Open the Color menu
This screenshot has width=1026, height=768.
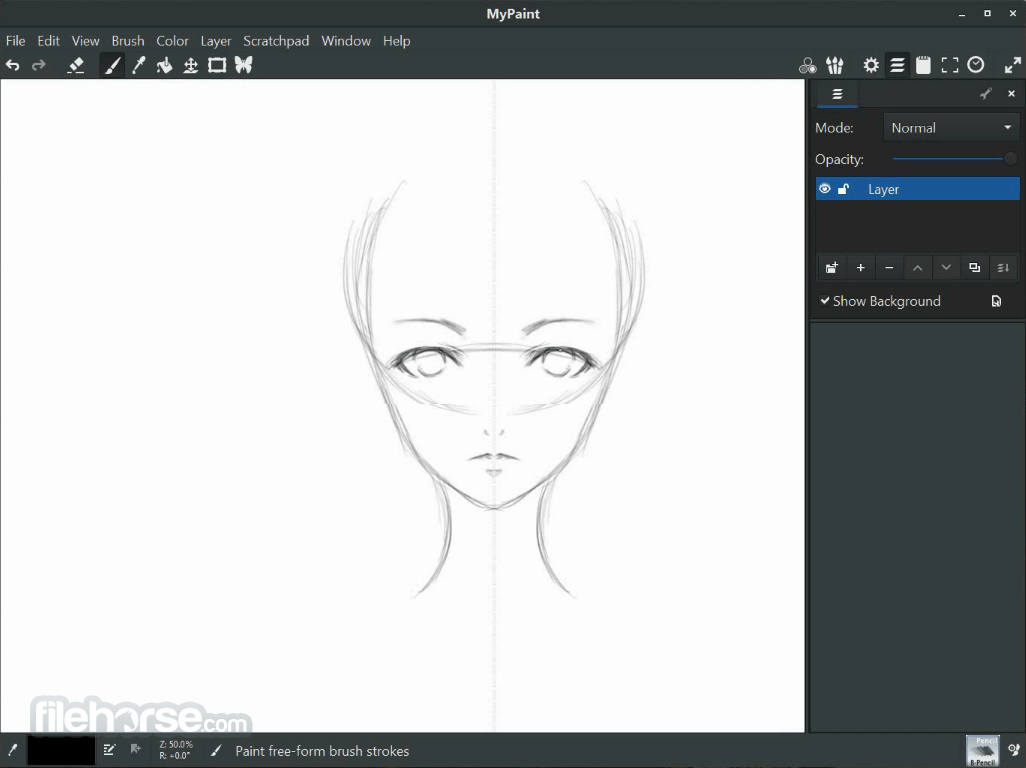pyautogui.click(x=172, y=41)
